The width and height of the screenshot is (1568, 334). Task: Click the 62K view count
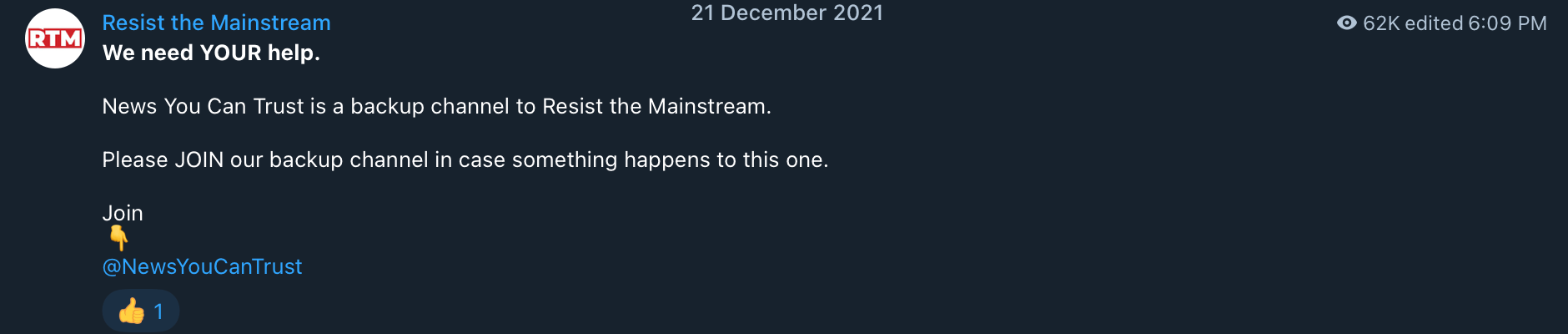point(1381,23)
